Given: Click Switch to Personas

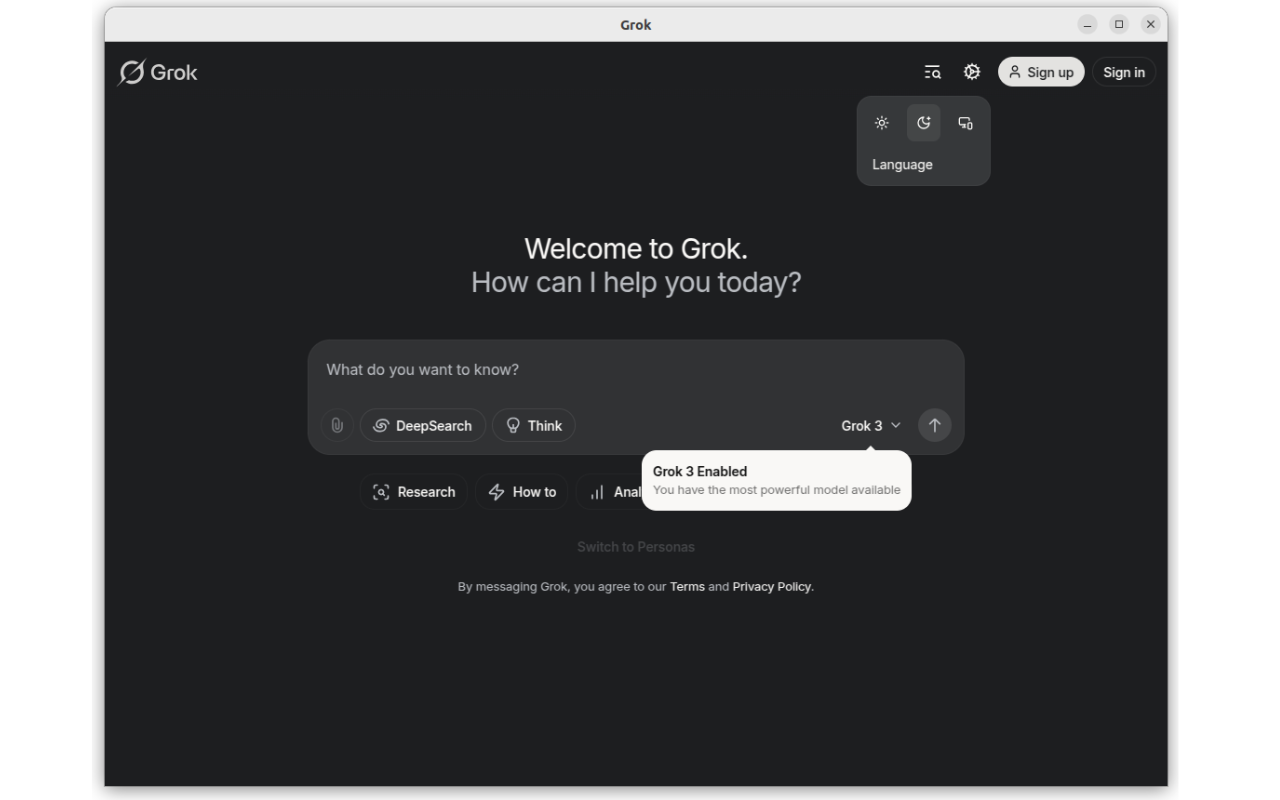Looking at the screenshot, I should (636, 546).
